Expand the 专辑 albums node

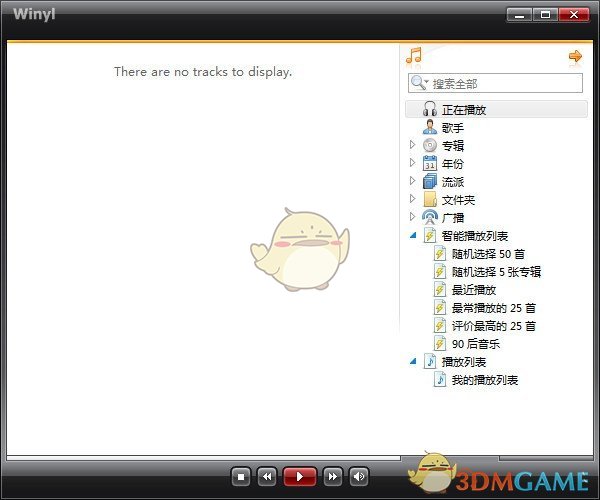tap(412, 146)
